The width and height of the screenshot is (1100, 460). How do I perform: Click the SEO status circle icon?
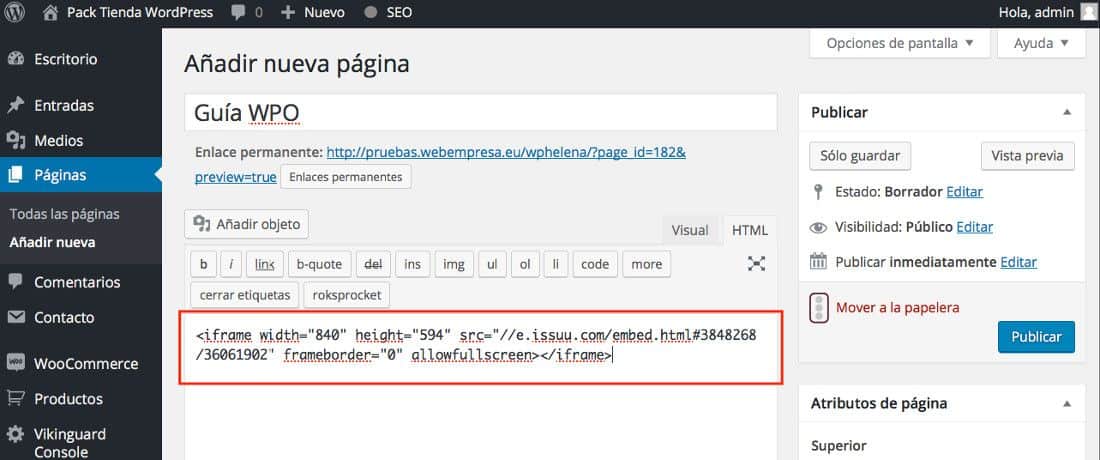371,13
